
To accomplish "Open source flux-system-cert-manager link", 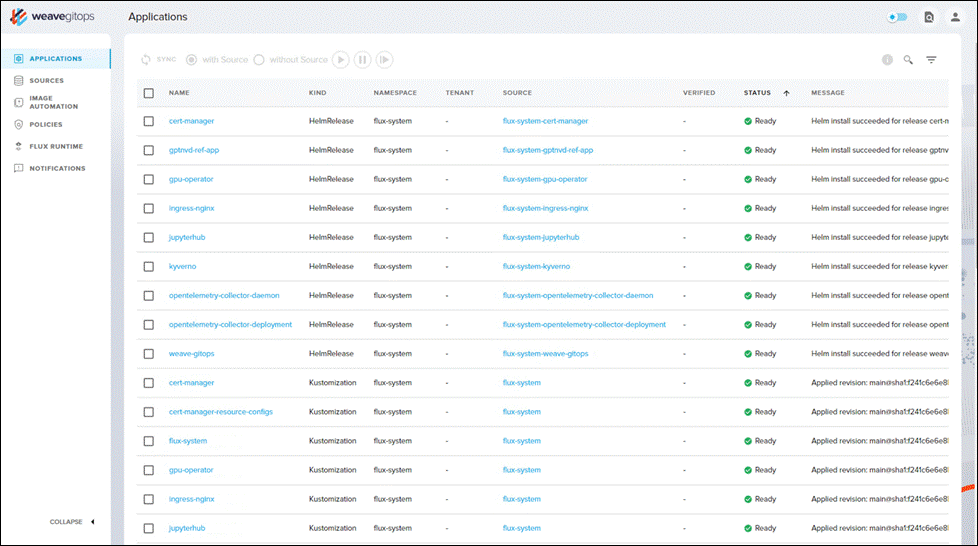I will tap(545, 121).
